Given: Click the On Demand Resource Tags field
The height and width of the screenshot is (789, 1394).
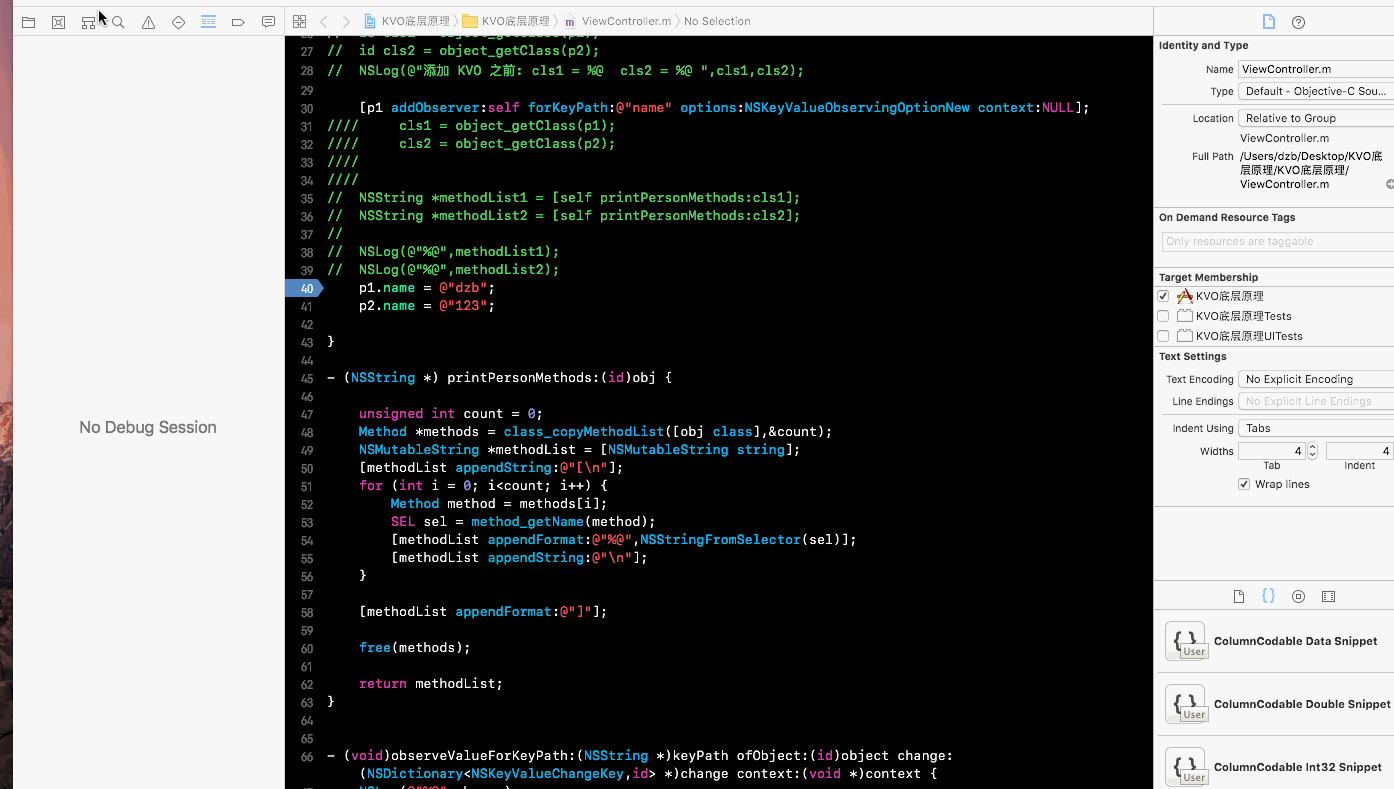Looking at the screenshot, I should coord(1278,241).
